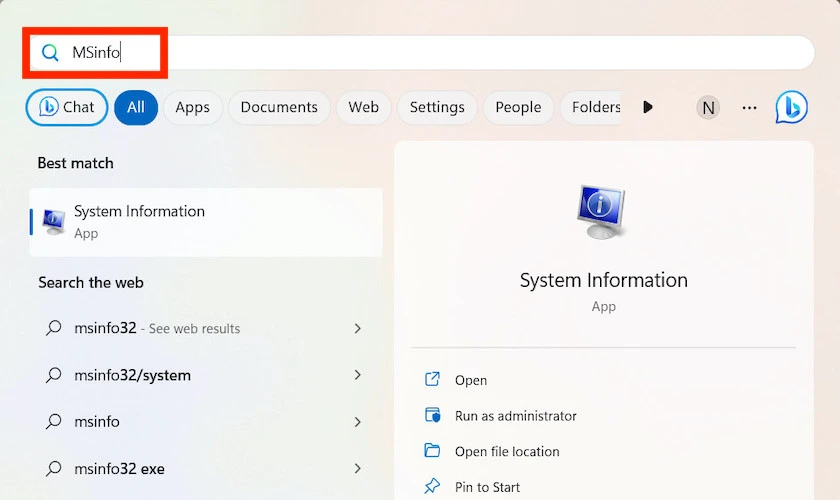Expand the msinfo32 suggestion chevron

(x=357, y=329)
